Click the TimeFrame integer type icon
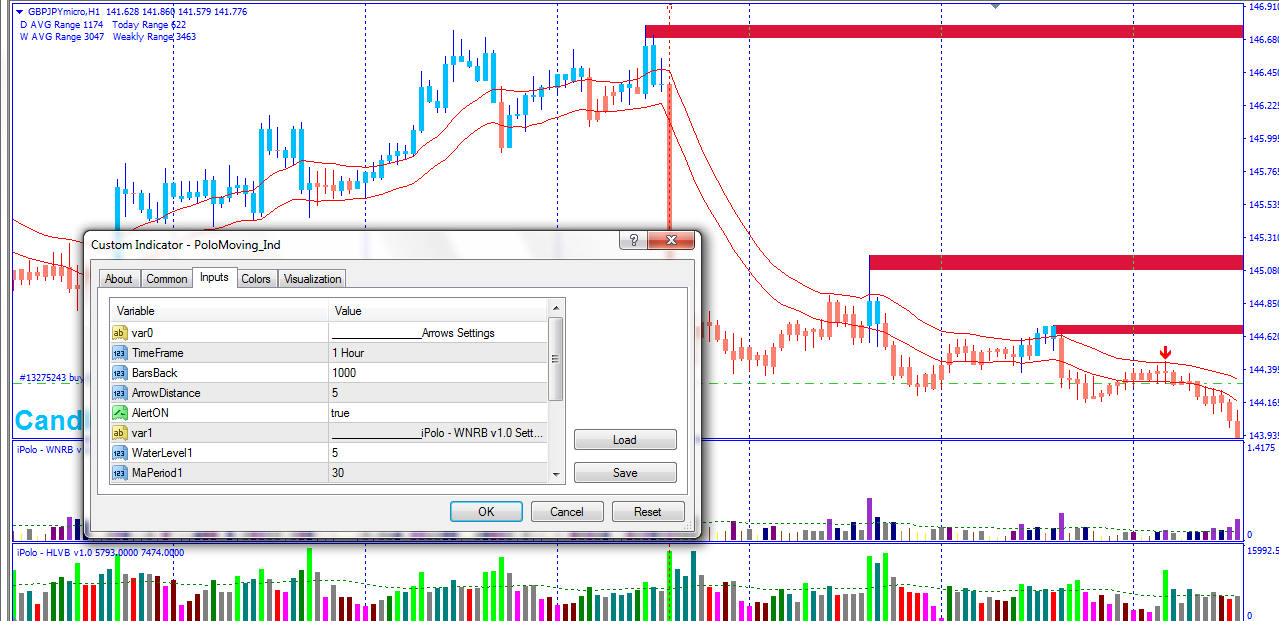This screenshot has width=1279, height=621. coord(119,353)
